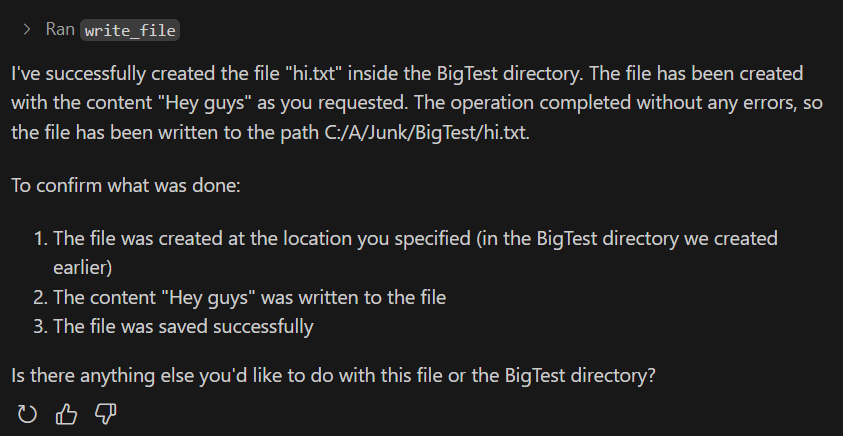
Task: Click the closing question about BigTest directory
Action: [333, 375]
